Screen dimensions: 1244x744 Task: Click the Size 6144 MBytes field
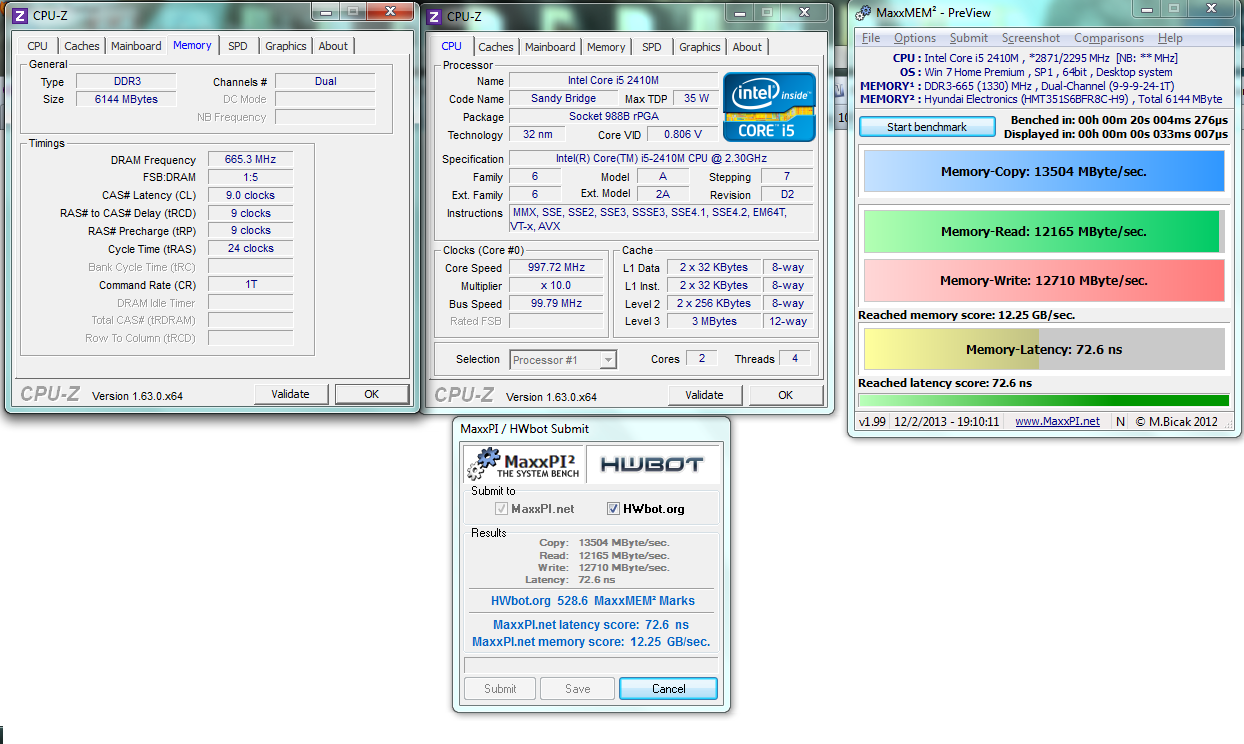[125, 99]
